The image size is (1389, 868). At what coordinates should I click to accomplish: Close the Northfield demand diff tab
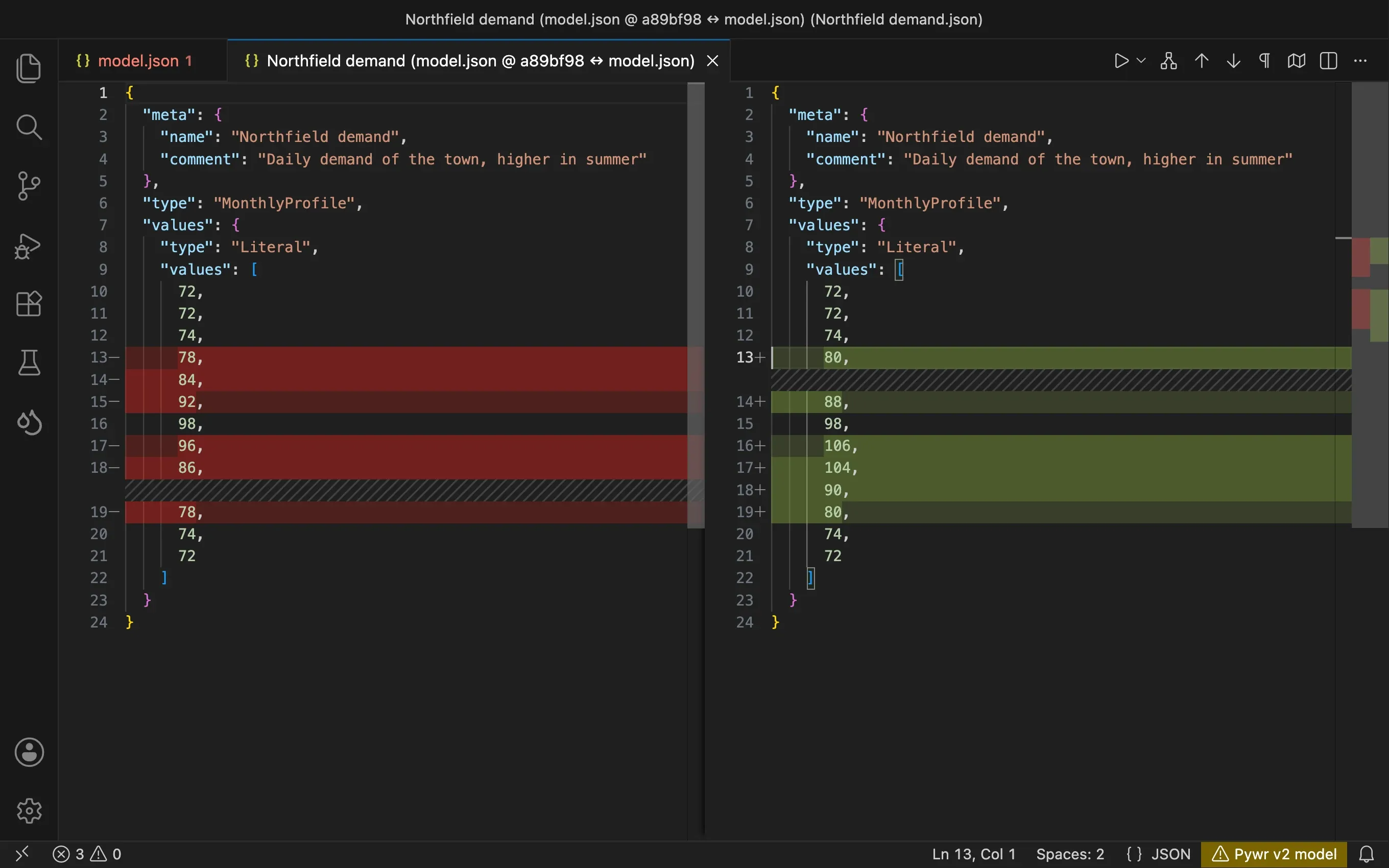click(x=712, y=61)
